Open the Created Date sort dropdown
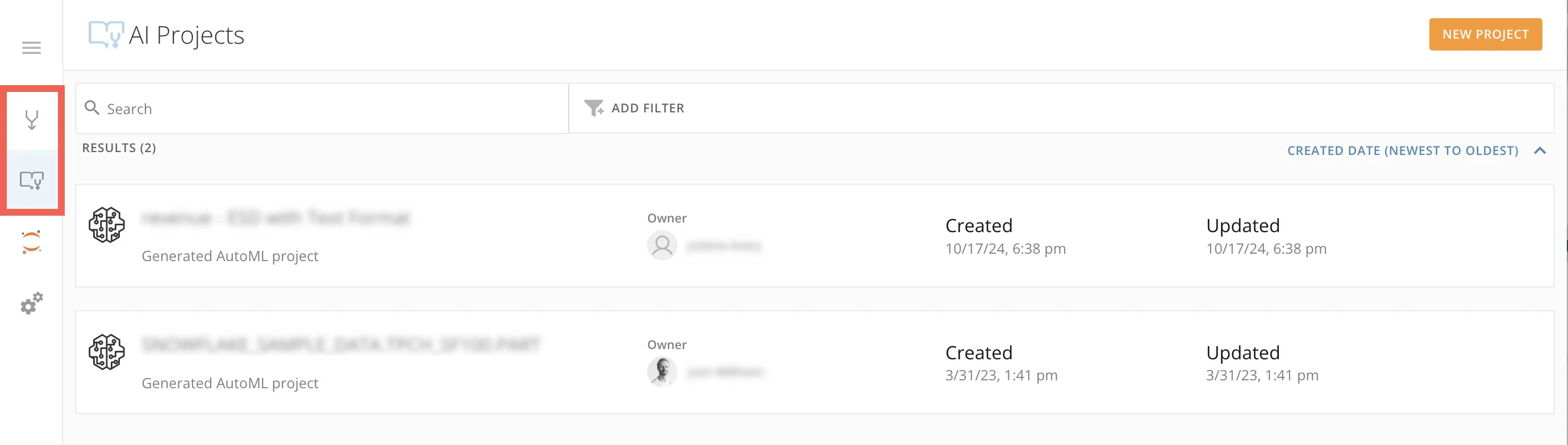This screenshot has width=1568, height=445. [1403, 151]
